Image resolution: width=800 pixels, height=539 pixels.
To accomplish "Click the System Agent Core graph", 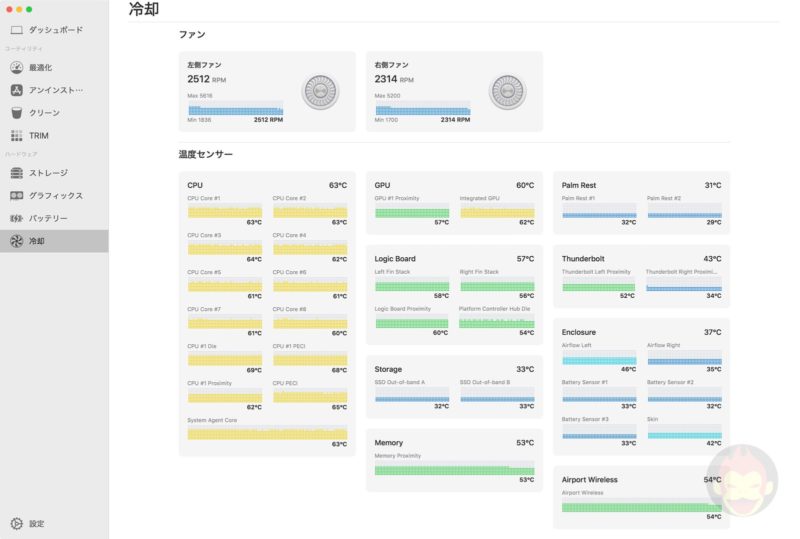I will tap(267, 432).
